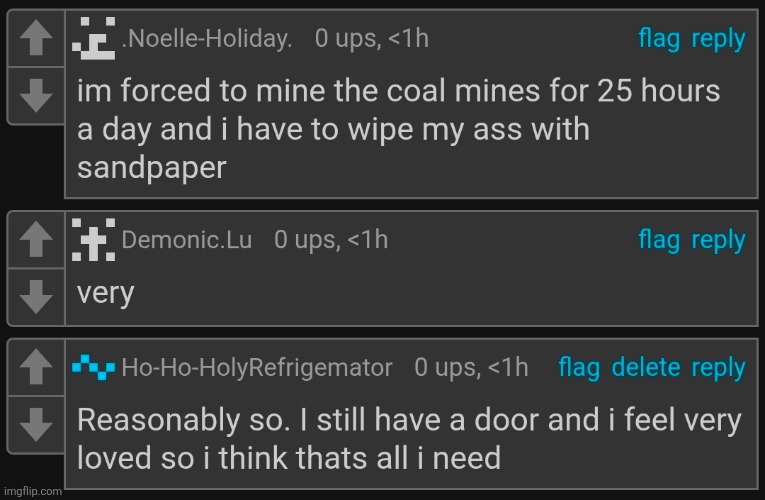This screenshot has width=765, height=500.
Task: Downvote .Noelle-Holiday.'s coal mines comment
Action: 36,95
